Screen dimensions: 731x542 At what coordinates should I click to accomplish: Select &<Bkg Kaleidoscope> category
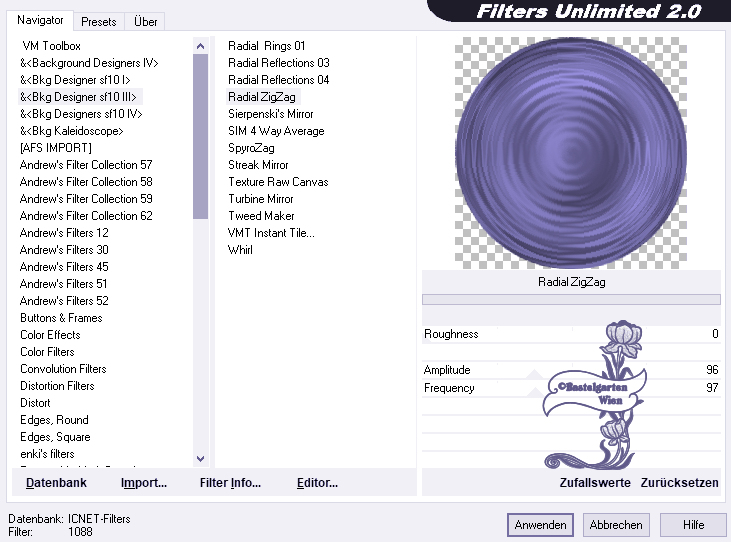pos(71,131)
